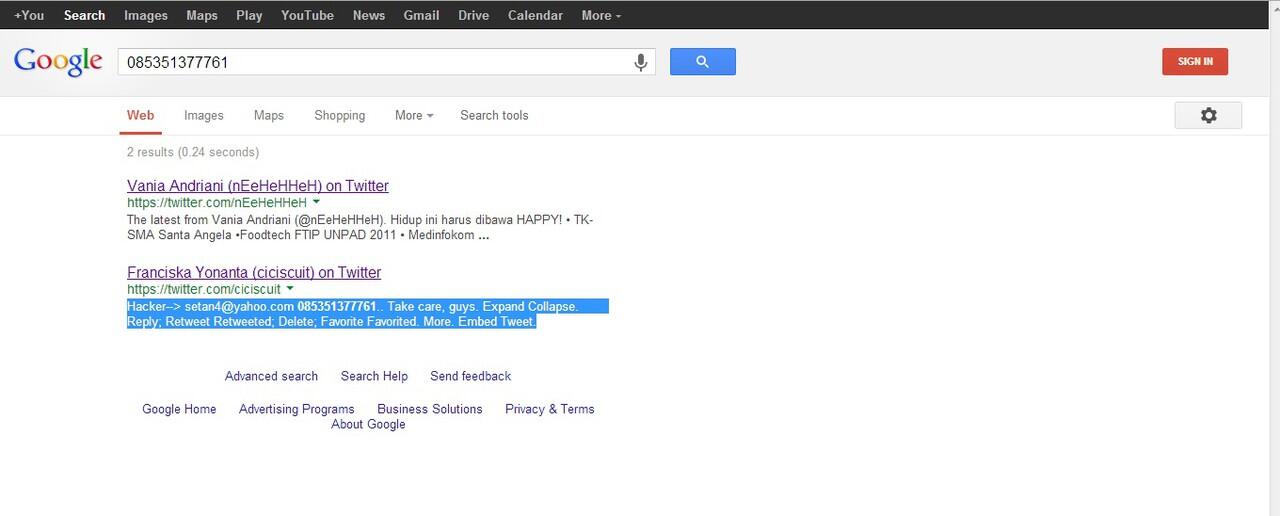Click the Google logo
The image size is (1280, 516).
[58, 62]
